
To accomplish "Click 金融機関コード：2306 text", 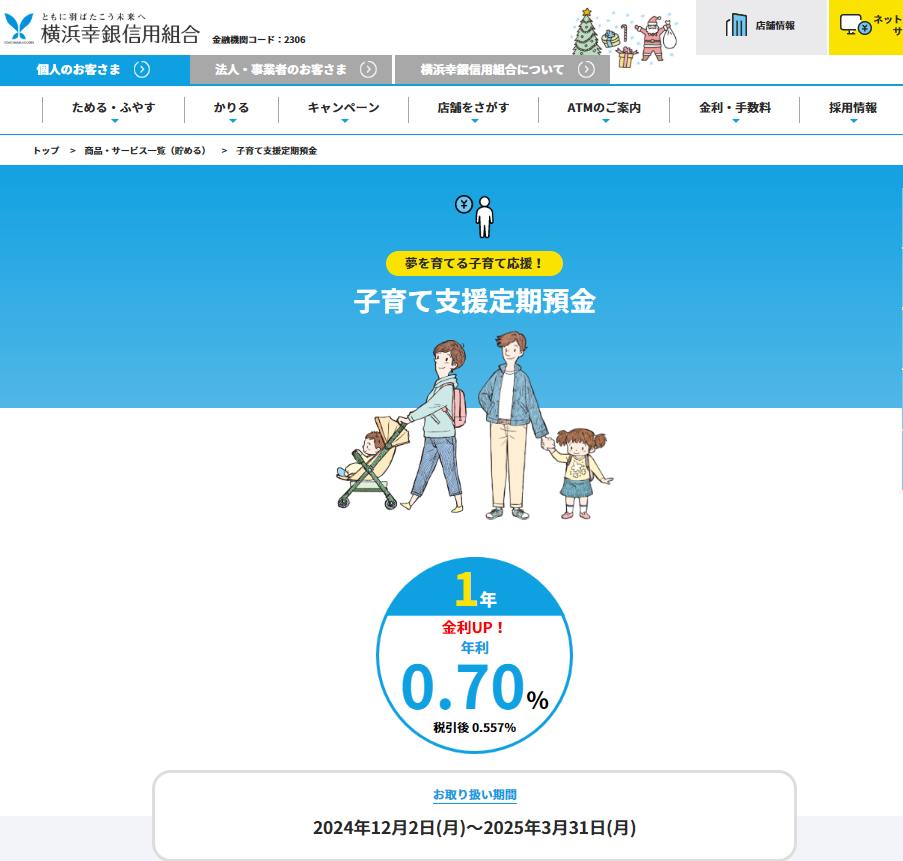I will click(259, 40).
